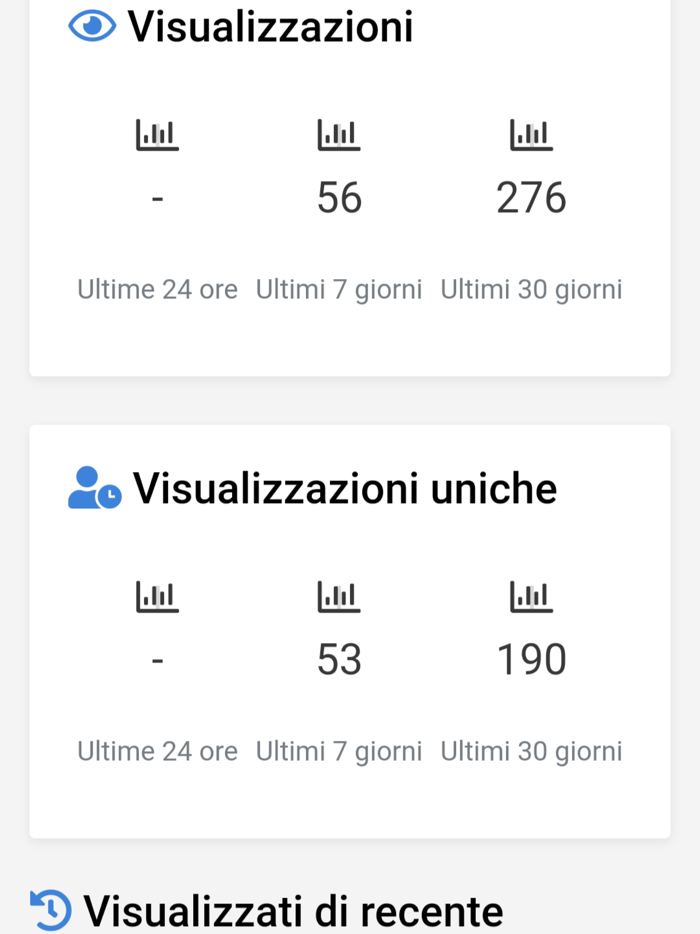Click Ultime 24 ore label under Visualizzazioni uniche
The width and height of the screenshot is (700, 934).
[x=157, y=752]
